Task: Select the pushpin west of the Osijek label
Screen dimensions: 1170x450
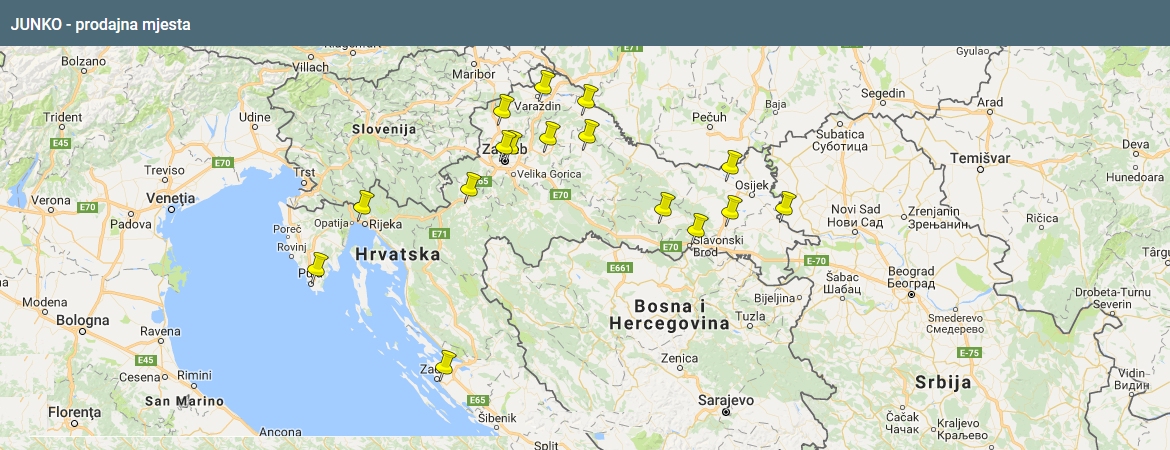Action: [x=731, y=164]
